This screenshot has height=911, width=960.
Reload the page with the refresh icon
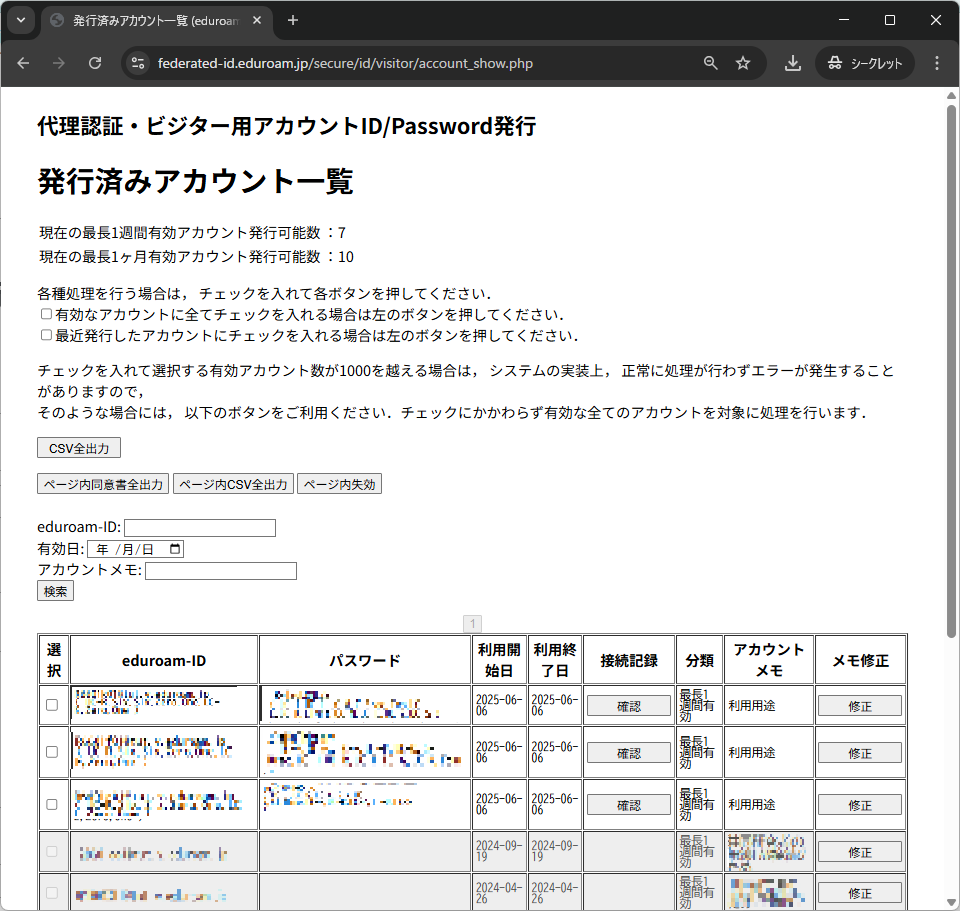coord(95,63)
